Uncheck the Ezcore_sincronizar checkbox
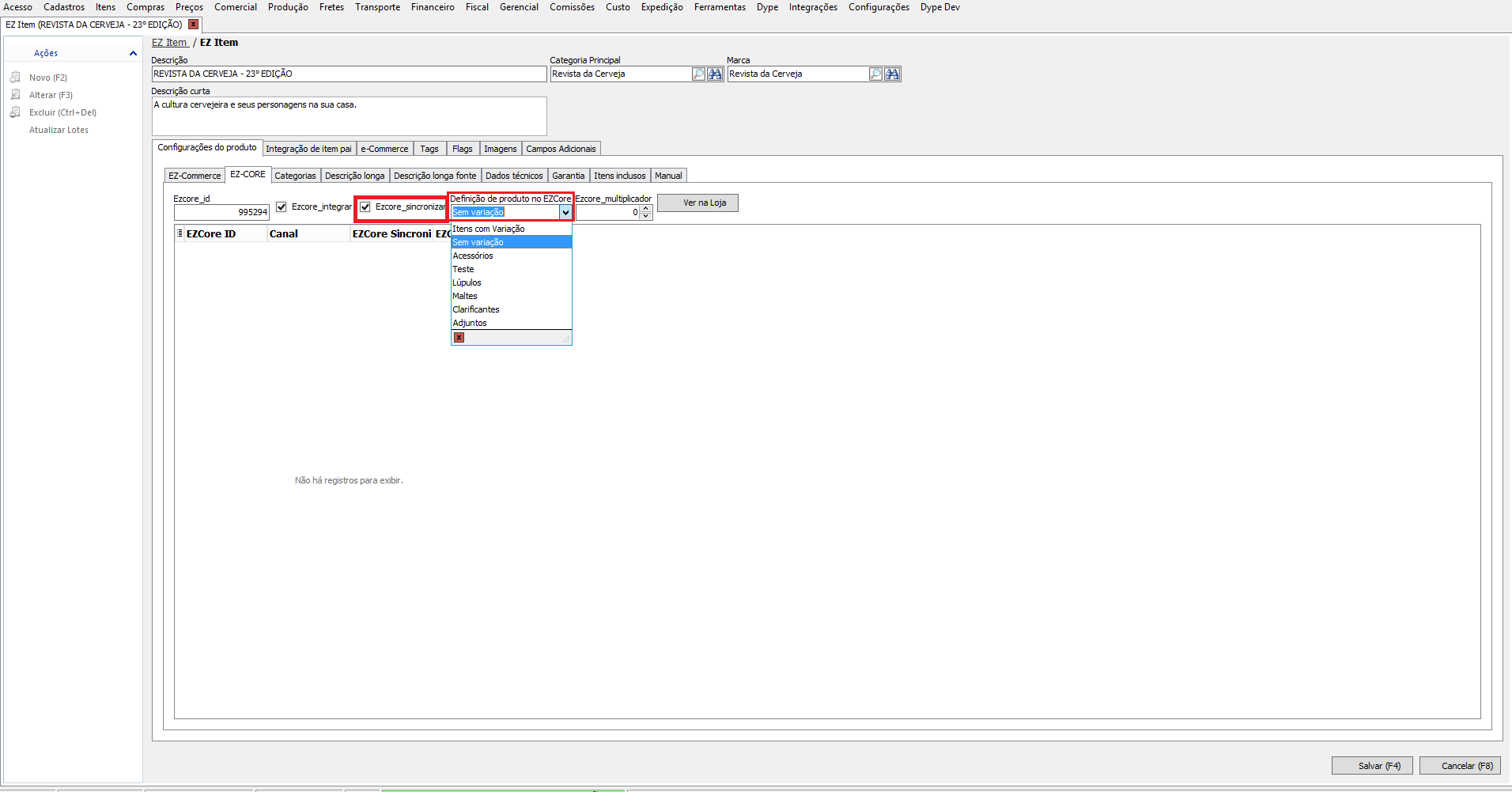The width and height of the screenshot is (1512, 792). point(365,207)
